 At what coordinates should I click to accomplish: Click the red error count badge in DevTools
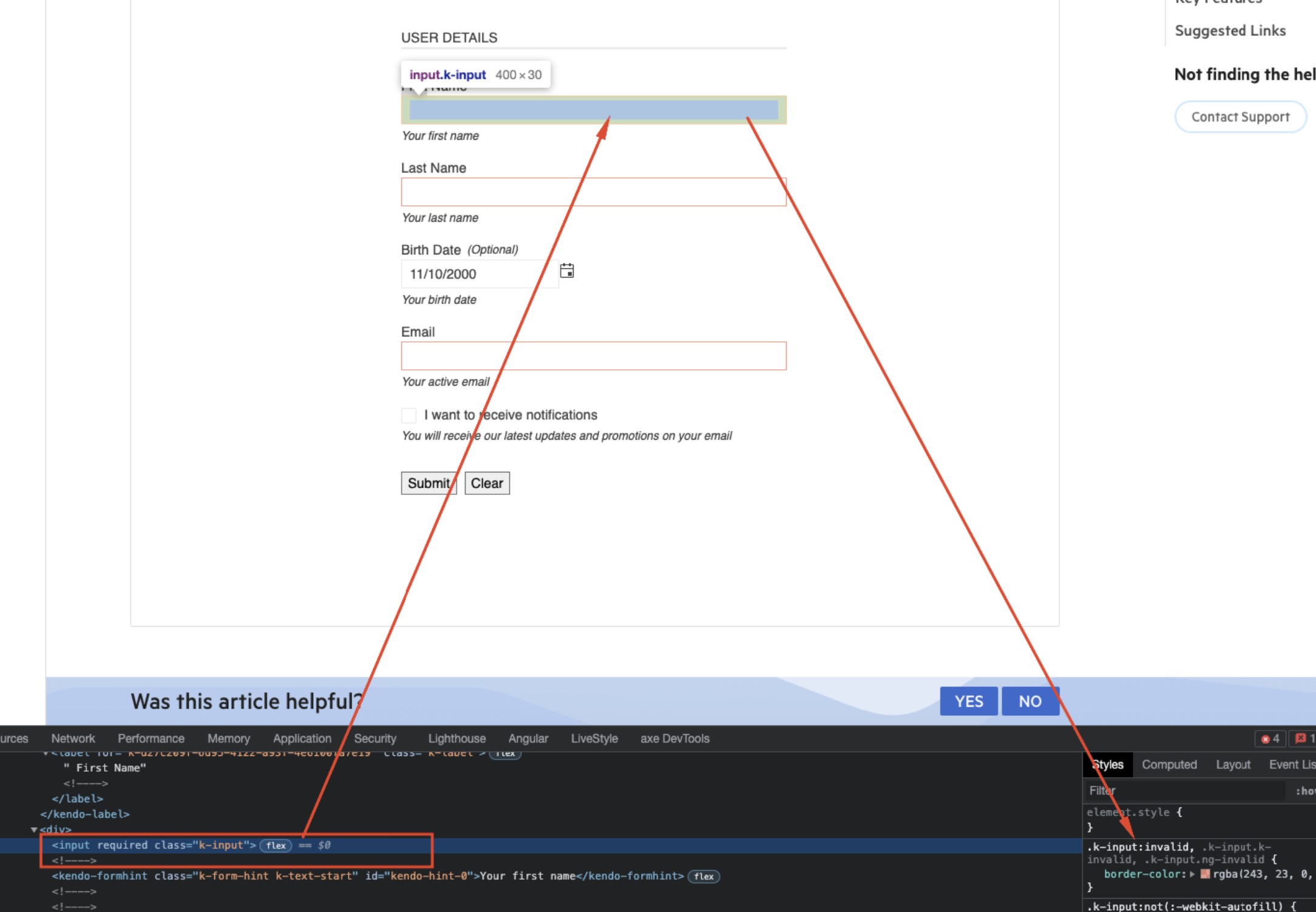(1270, 738)
